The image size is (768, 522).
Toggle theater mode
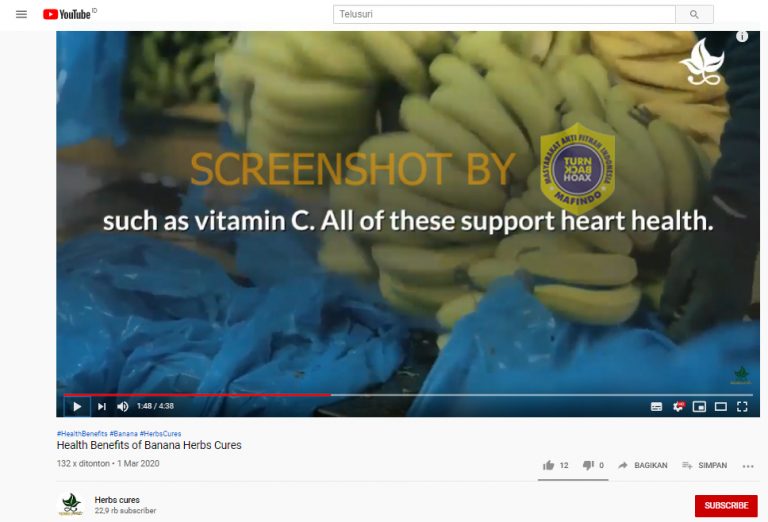pos(720,406)
